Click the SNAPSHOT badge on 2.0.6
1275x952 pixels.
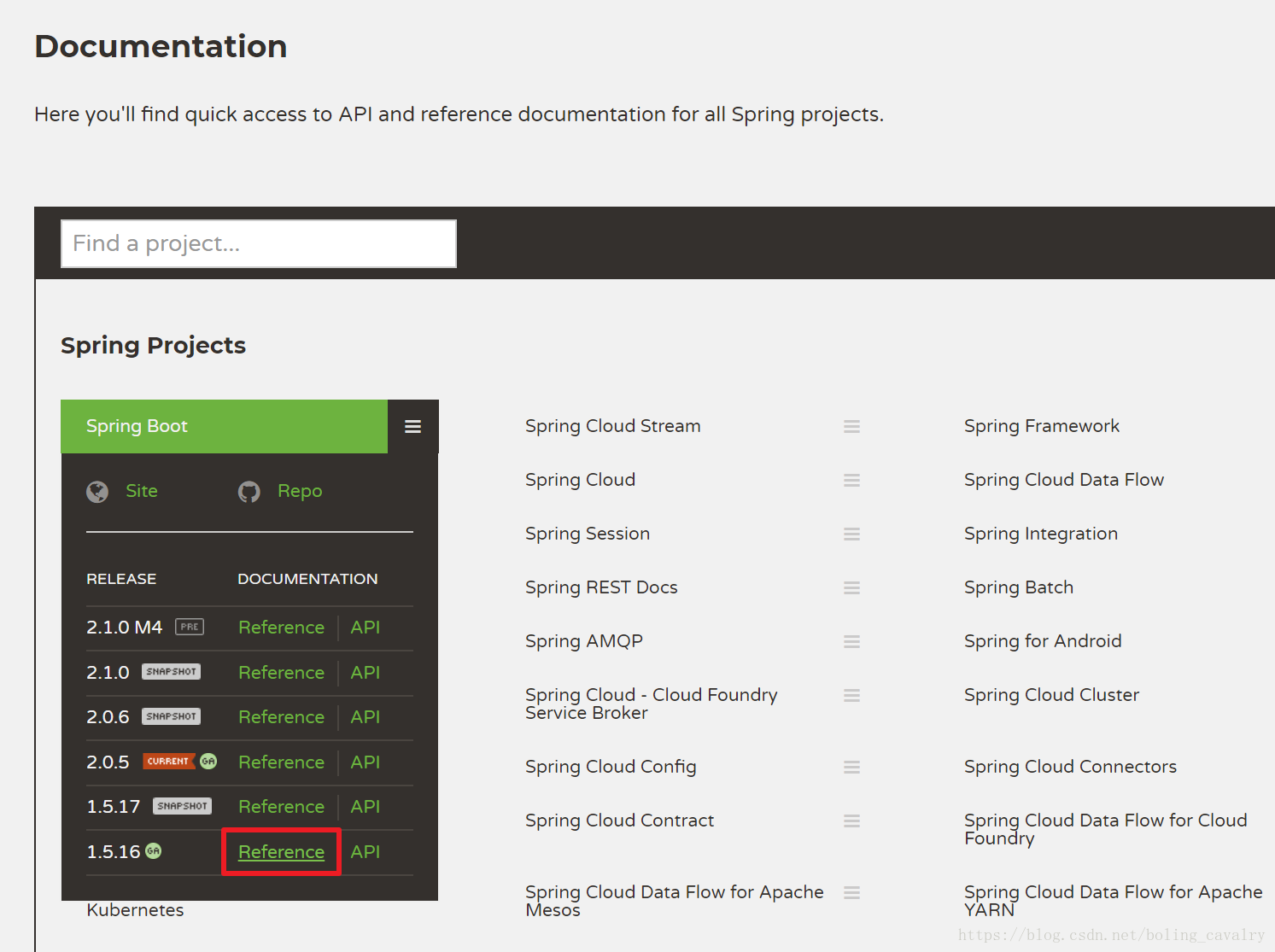[171, 716]
